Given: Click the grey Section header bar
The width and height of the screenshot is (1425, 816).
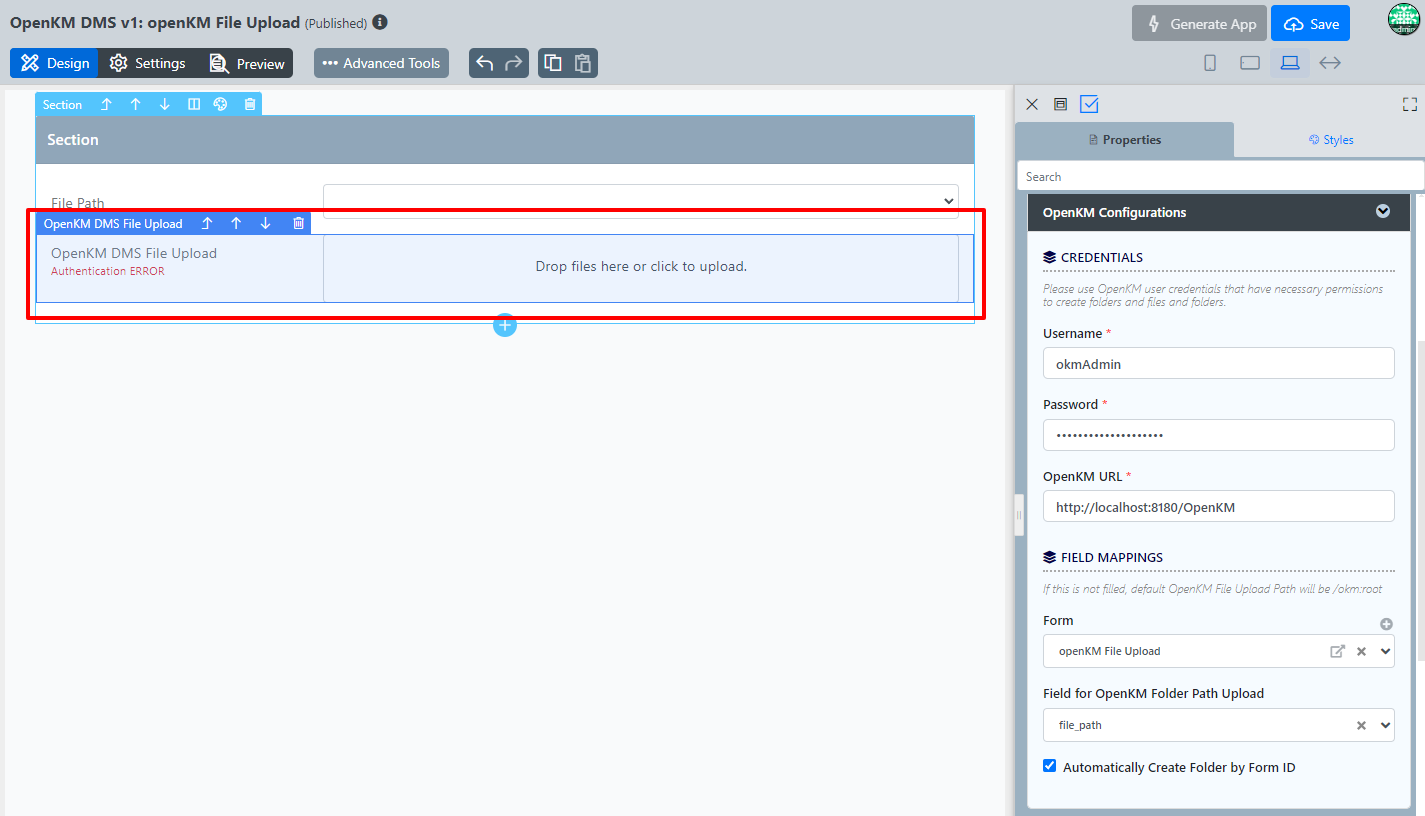Looking at the screenshot, I should (505, 140).
